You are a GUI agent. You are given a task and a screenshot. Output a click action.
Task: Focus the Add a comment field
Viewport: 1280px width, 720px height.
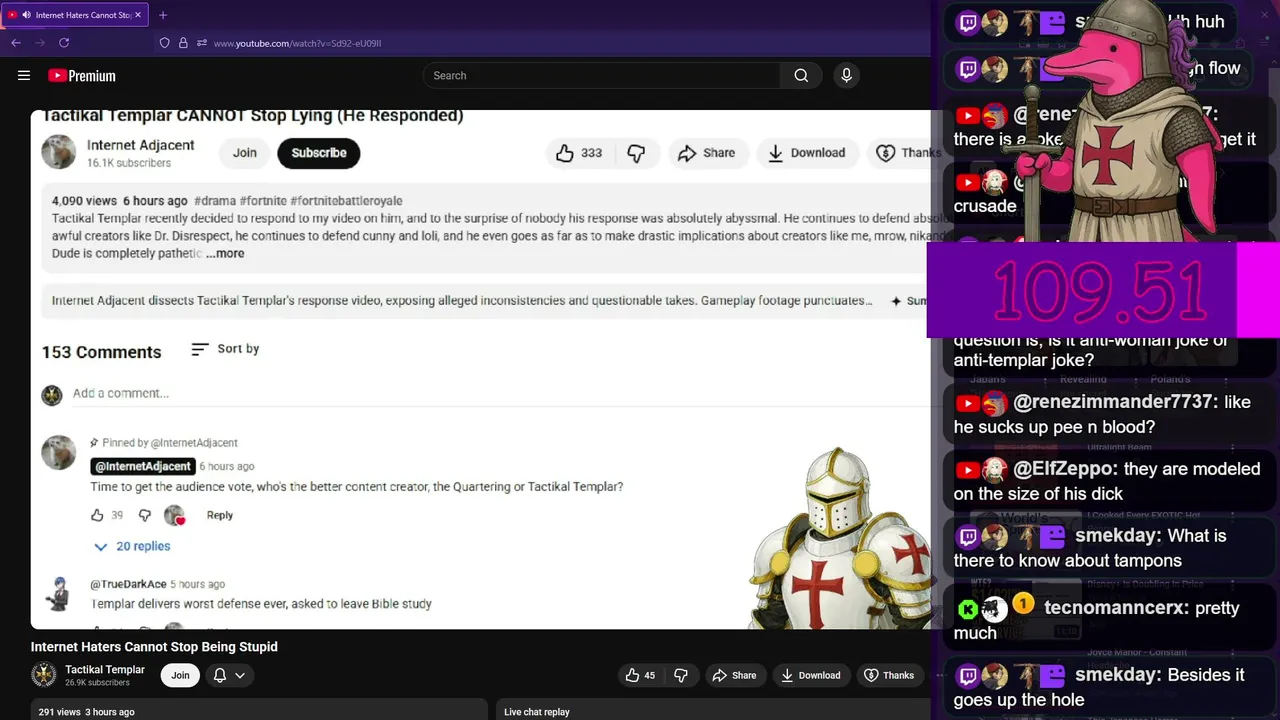pos(500,394)
